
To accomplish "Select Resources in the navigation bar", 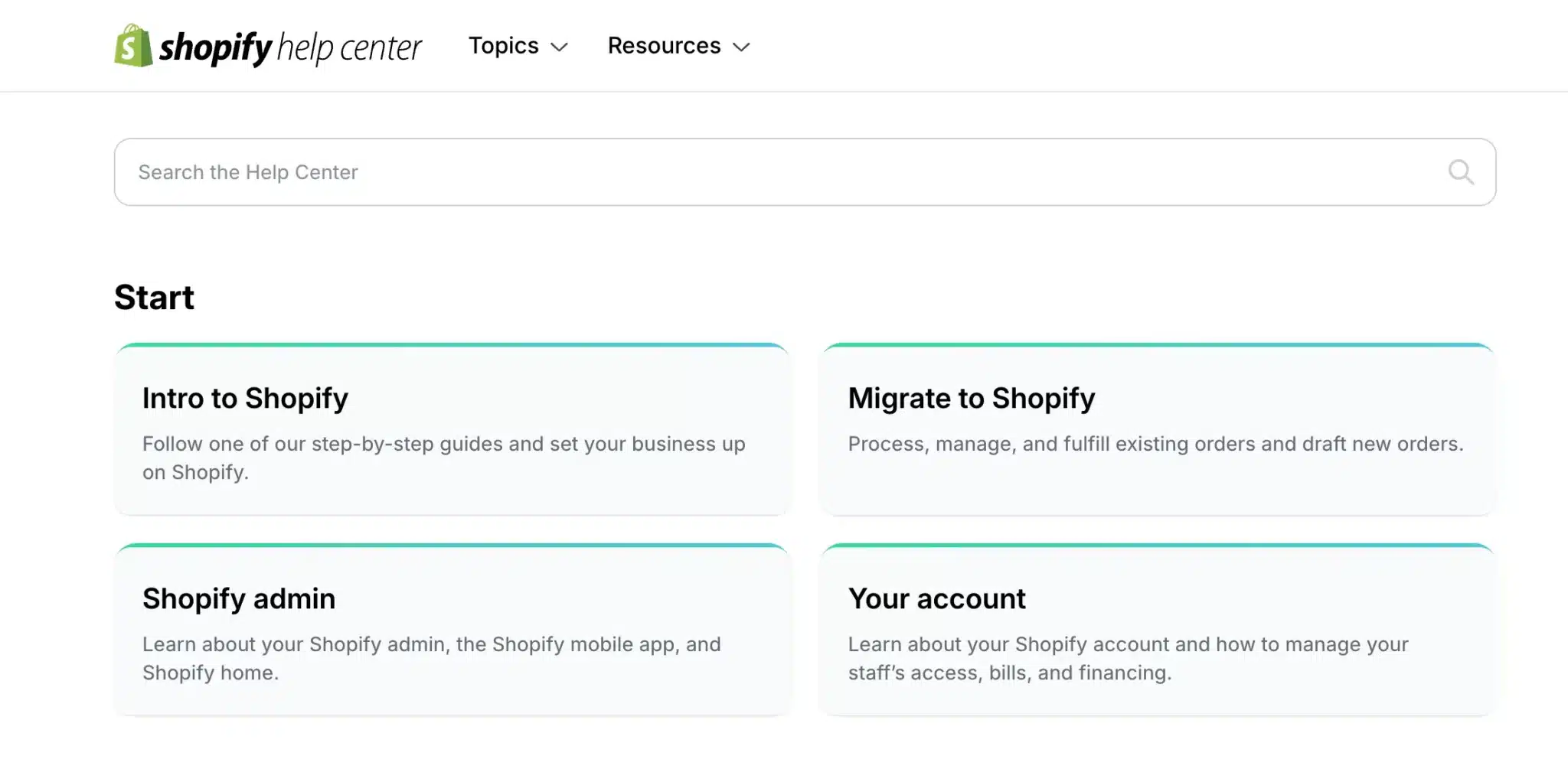I will pyautogui.click(x=663, y=46).
